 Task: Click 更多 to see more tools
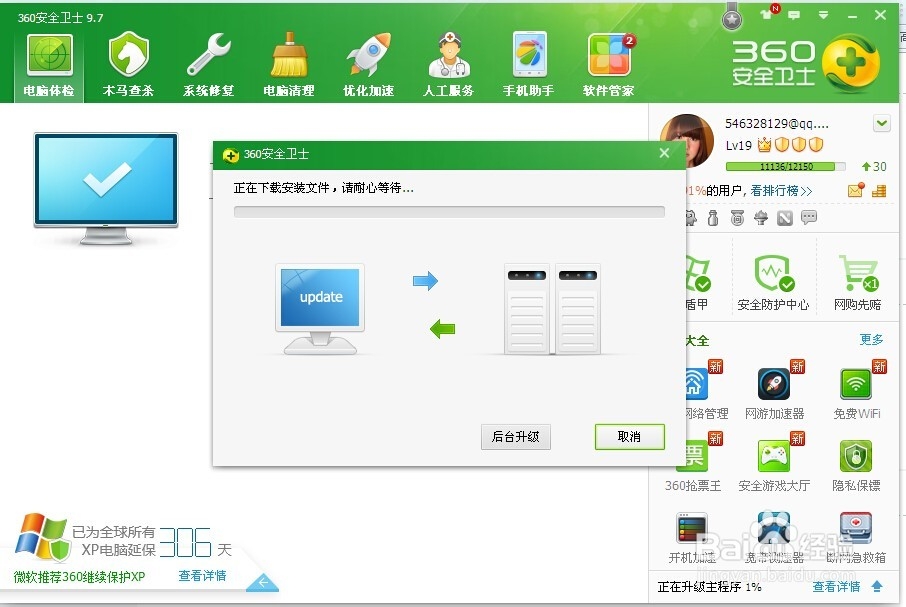871,340
